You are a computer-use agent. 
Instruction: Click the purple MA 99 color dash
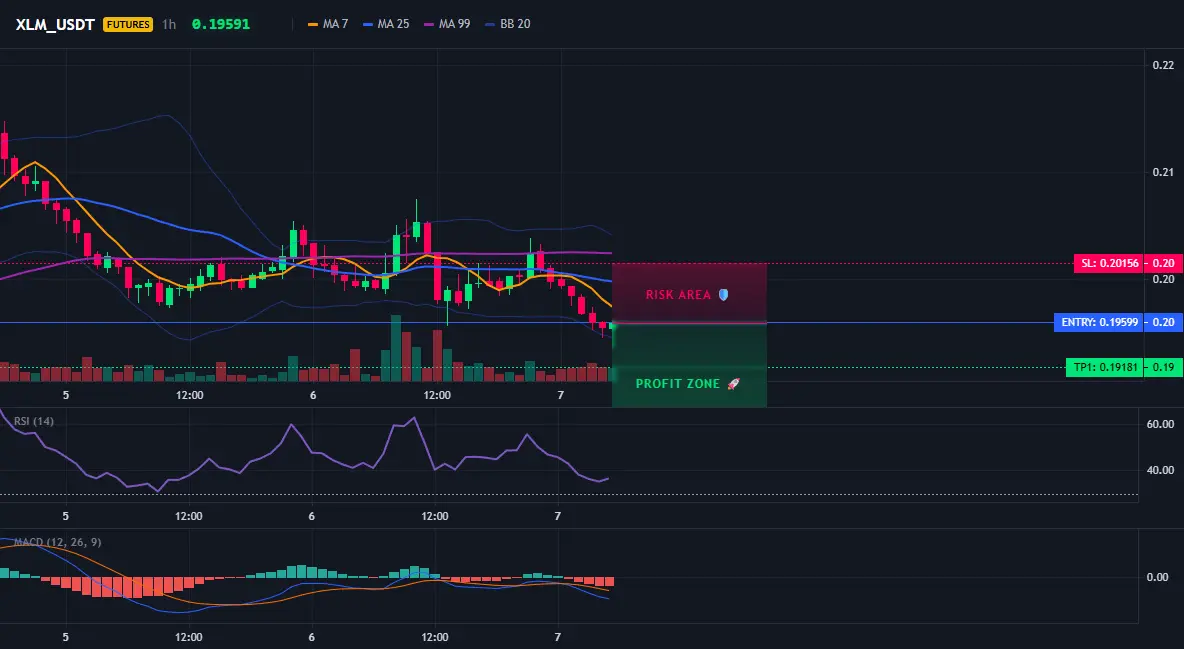429,24
